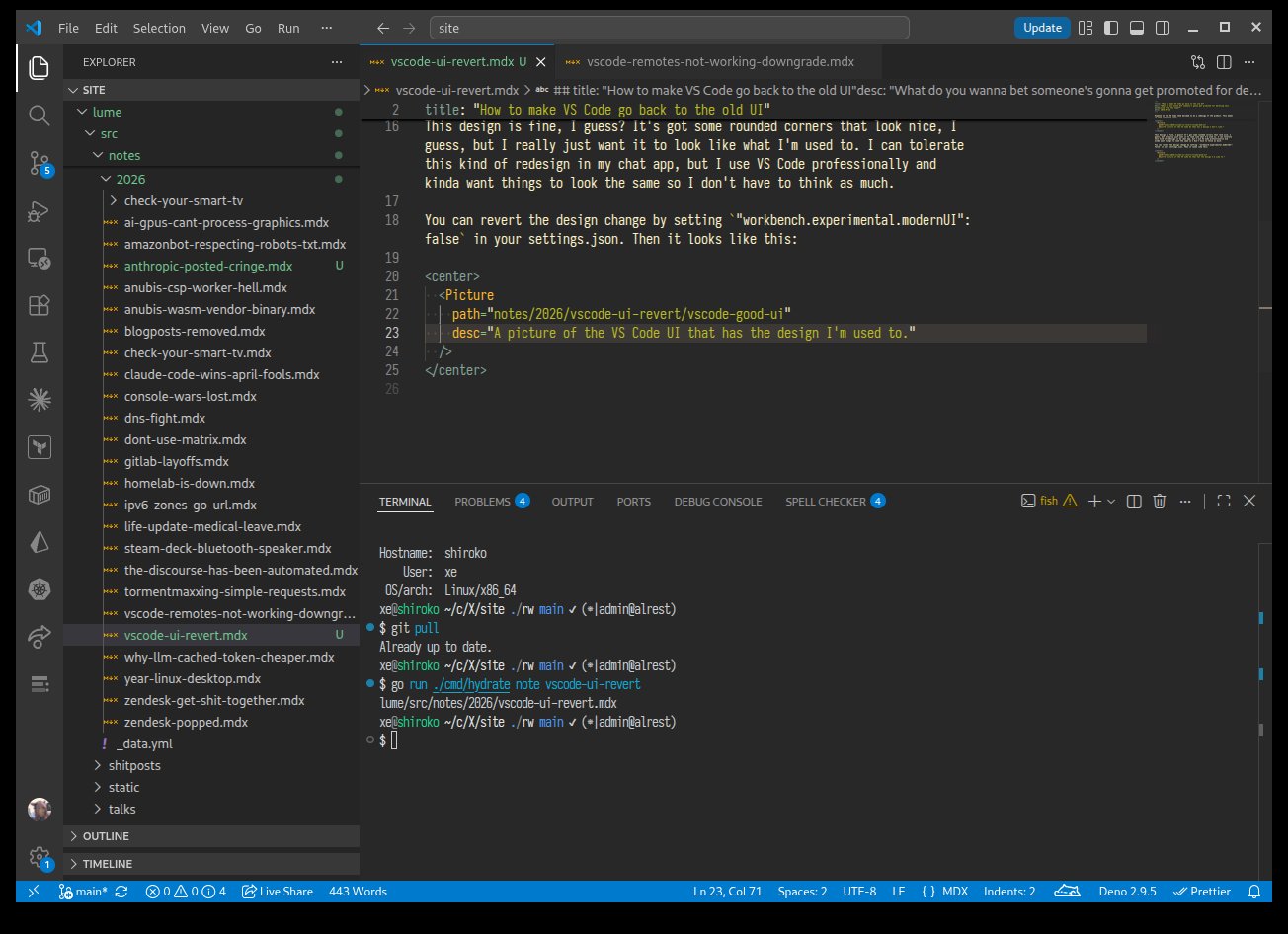
Task: Open the Run menu
Action: 288,29
